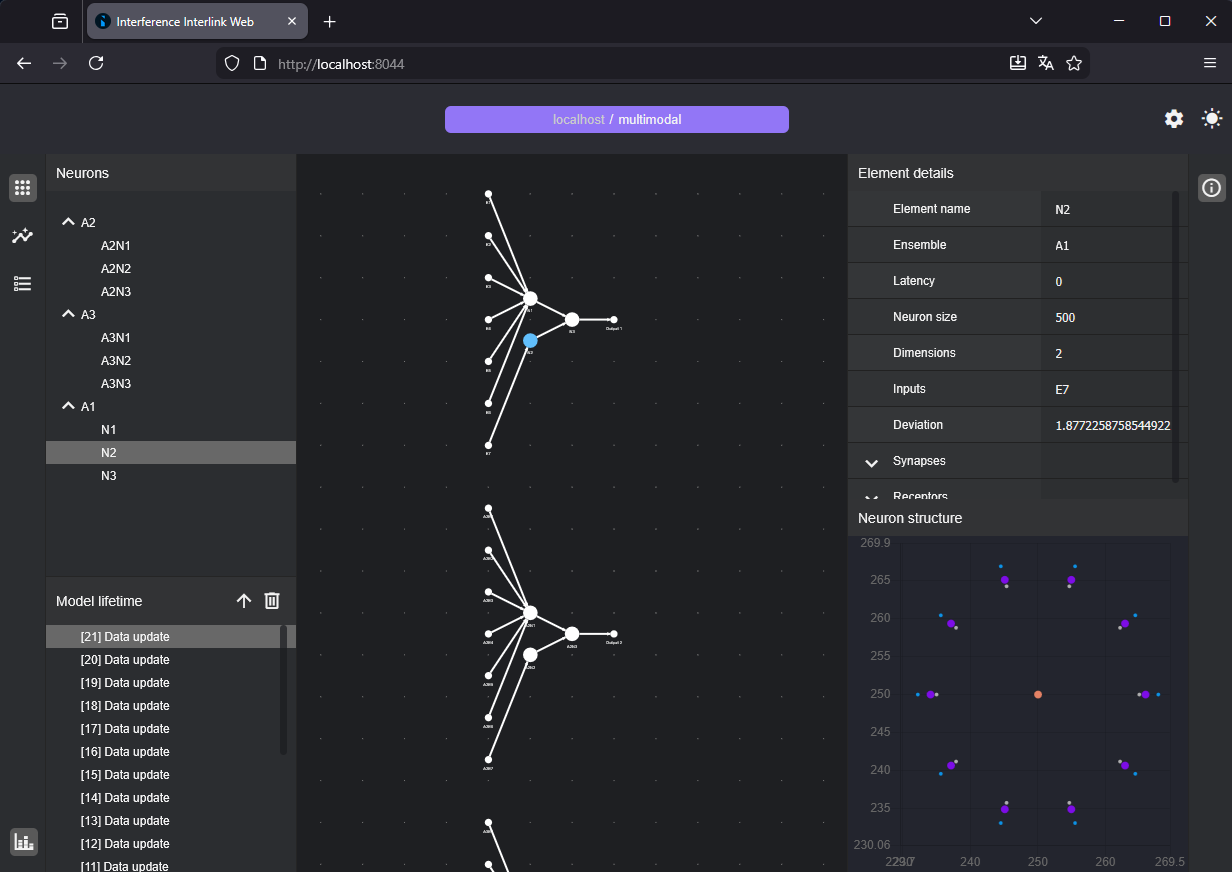Viewport: 1232px width, 872px height.
Task: Click the up arrow in Model lifetime
Action: [x=244, y=601]
